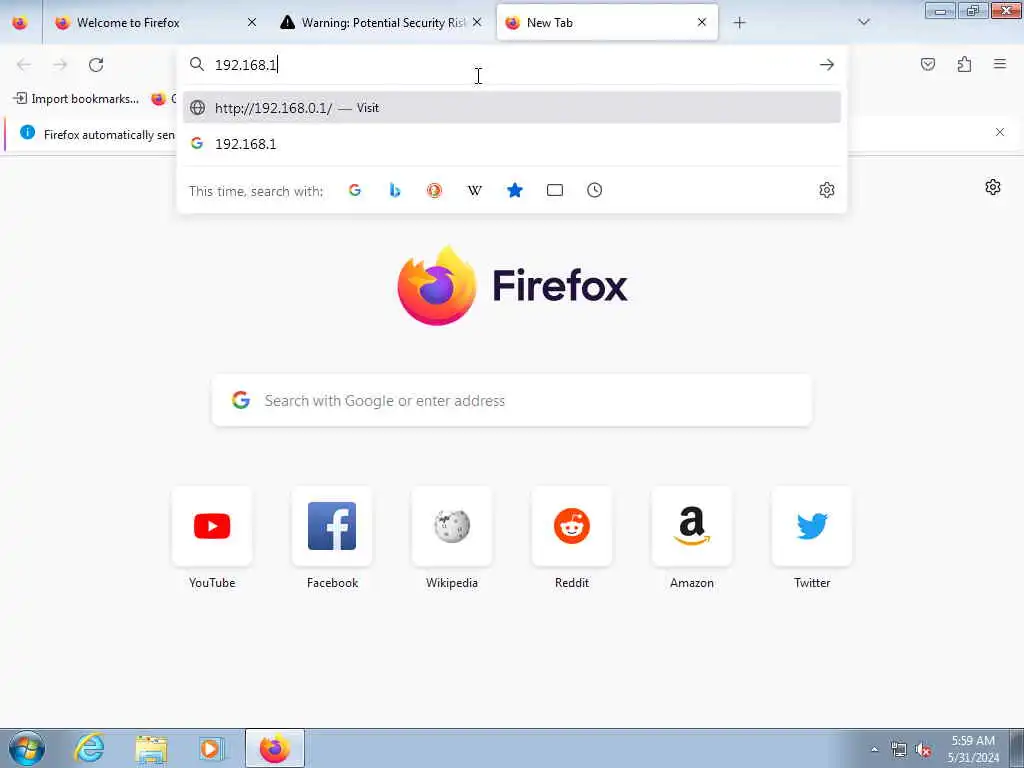
Task: Click Search with Google or enter address box
Action: [512, 400]
